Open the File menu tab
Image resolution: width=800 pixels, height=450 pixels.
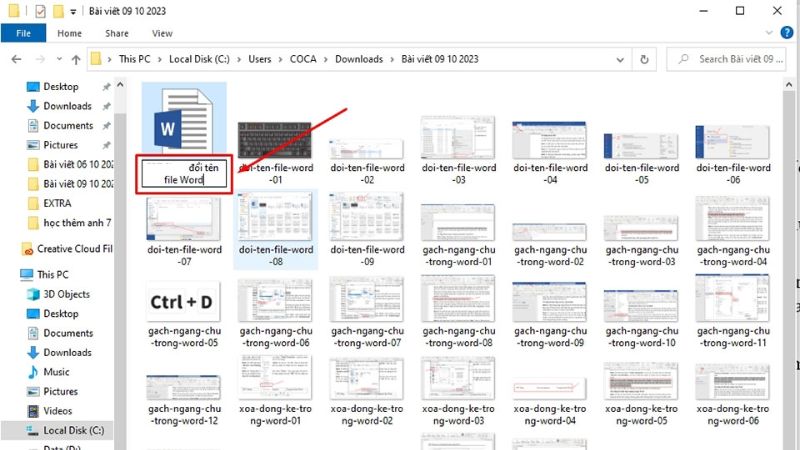point(22,33)
